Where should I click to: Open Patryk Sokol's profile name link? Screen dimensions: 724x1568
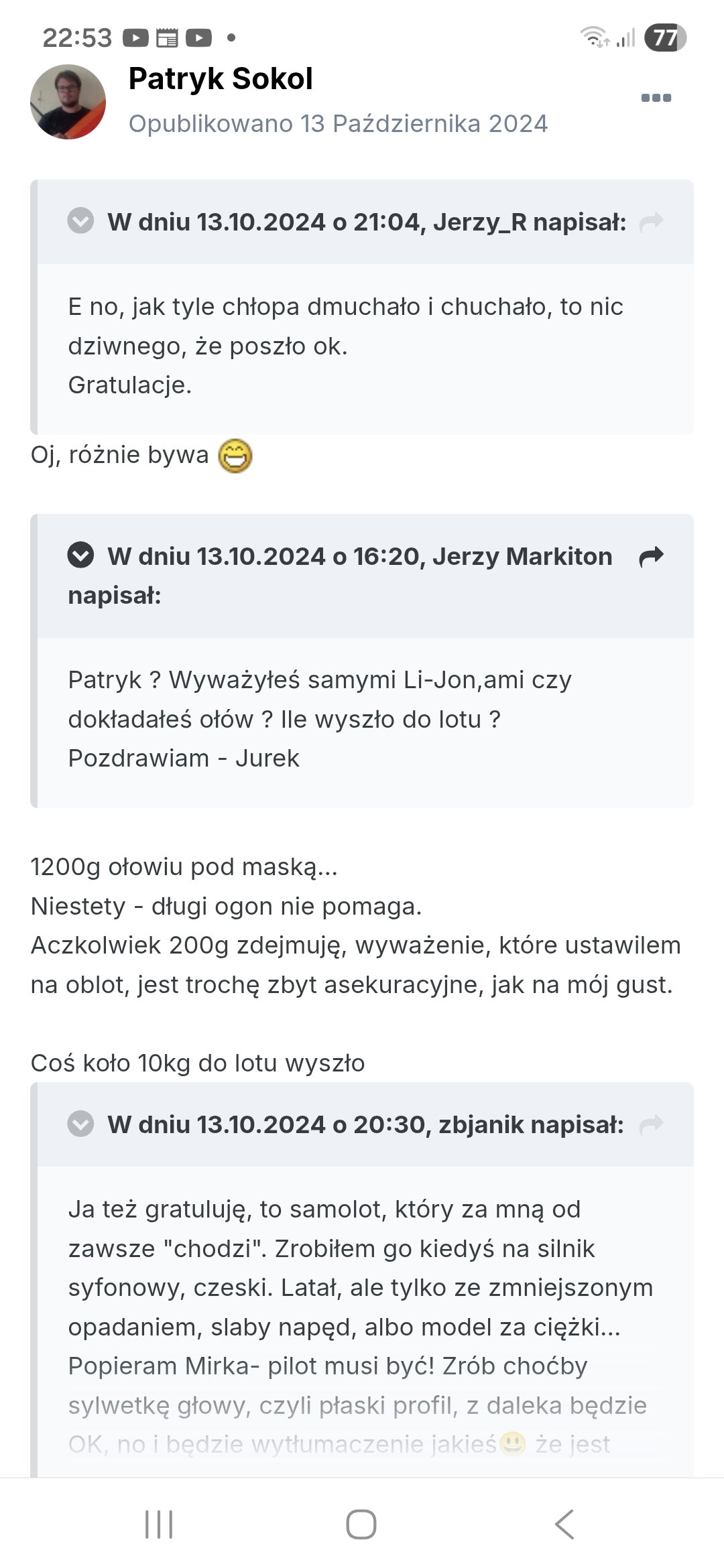[221, 79]
